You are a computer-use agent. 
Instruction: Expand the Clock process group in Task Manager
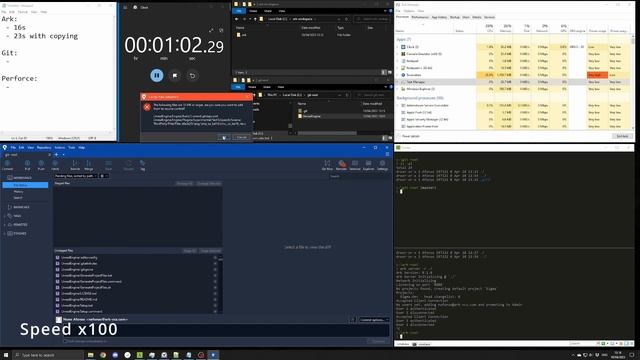click(398, 47)
